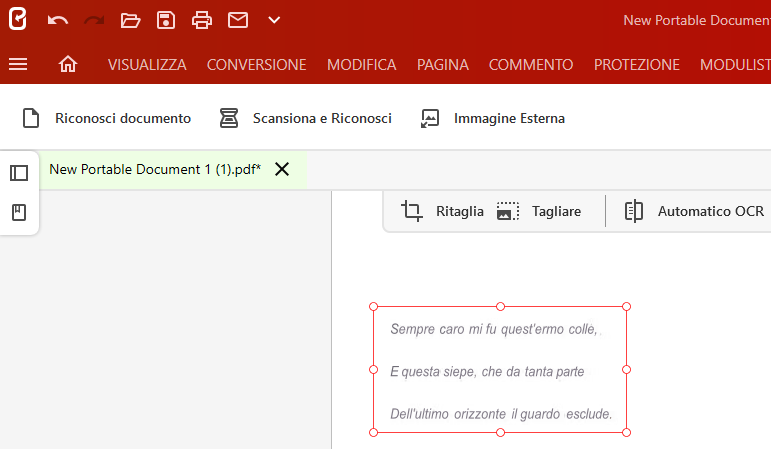Click the Tagliare label
The width and height of the screenshot is (771, 449).
pos(556,211)
